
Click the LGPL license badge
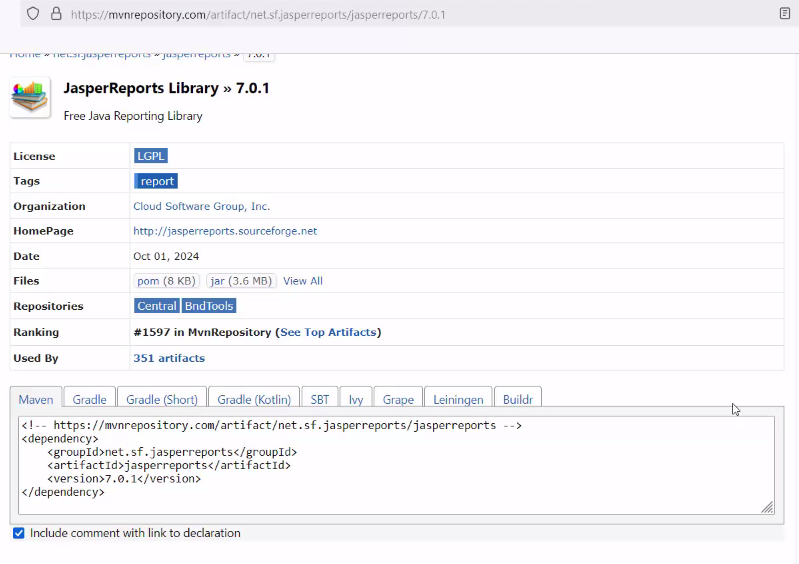151,156
